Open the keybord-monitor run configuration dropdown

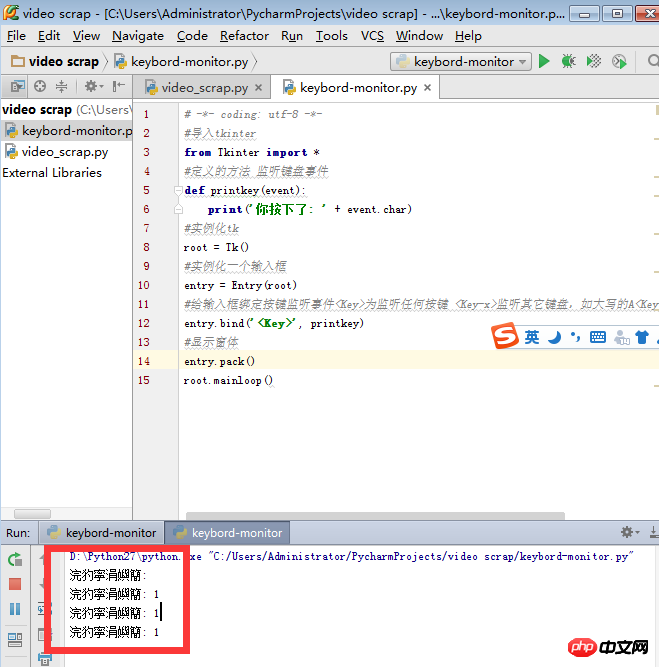(x=460, y=61)
